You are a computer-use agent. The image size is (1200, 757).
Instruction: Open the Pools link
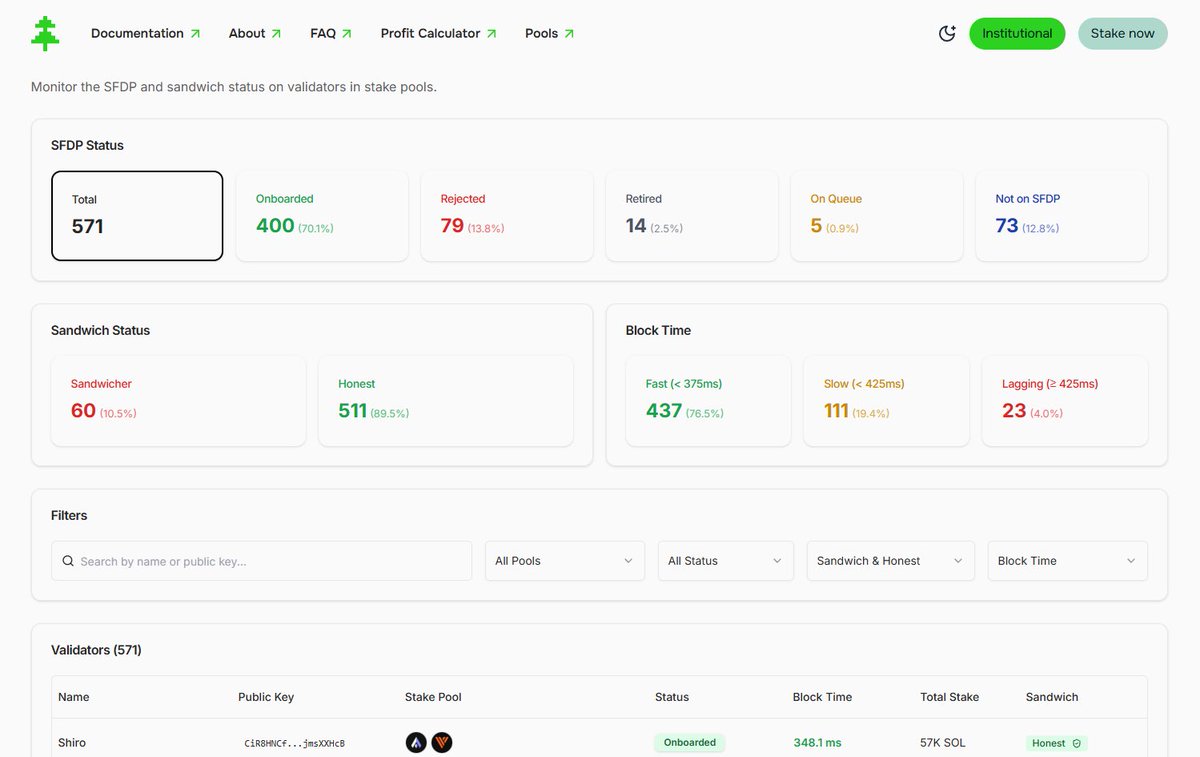(550, 33)
